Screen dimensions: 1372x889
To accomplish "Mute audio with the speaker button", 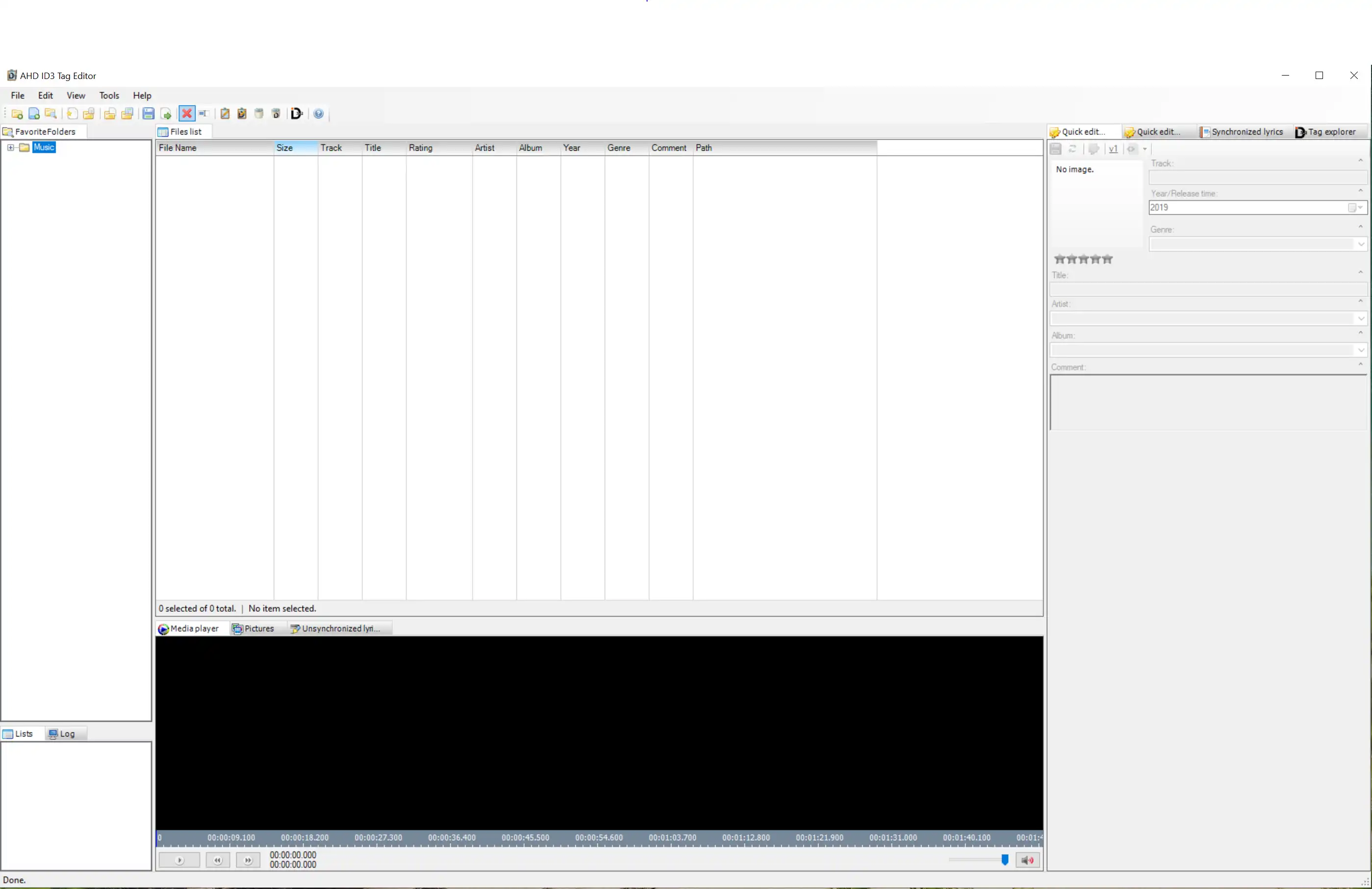I will tap(1027, 860).
